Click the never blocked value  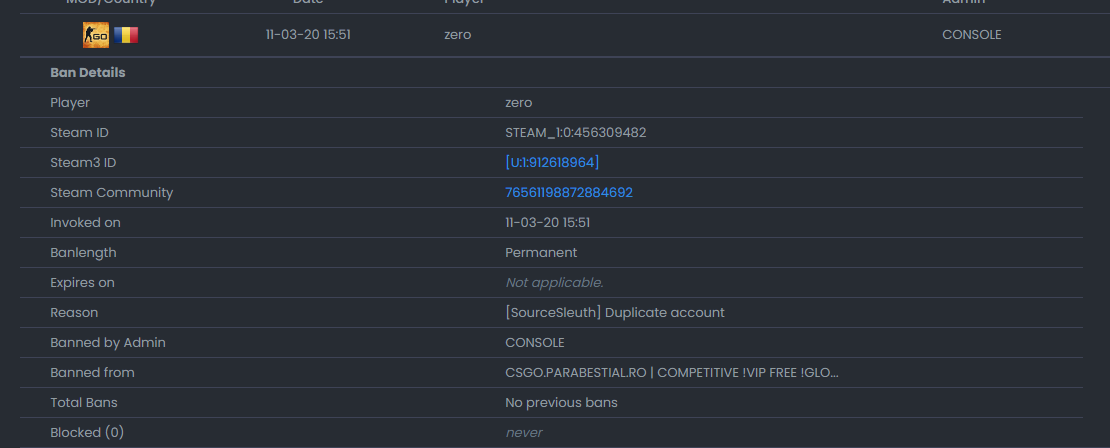tap(524, 432)
